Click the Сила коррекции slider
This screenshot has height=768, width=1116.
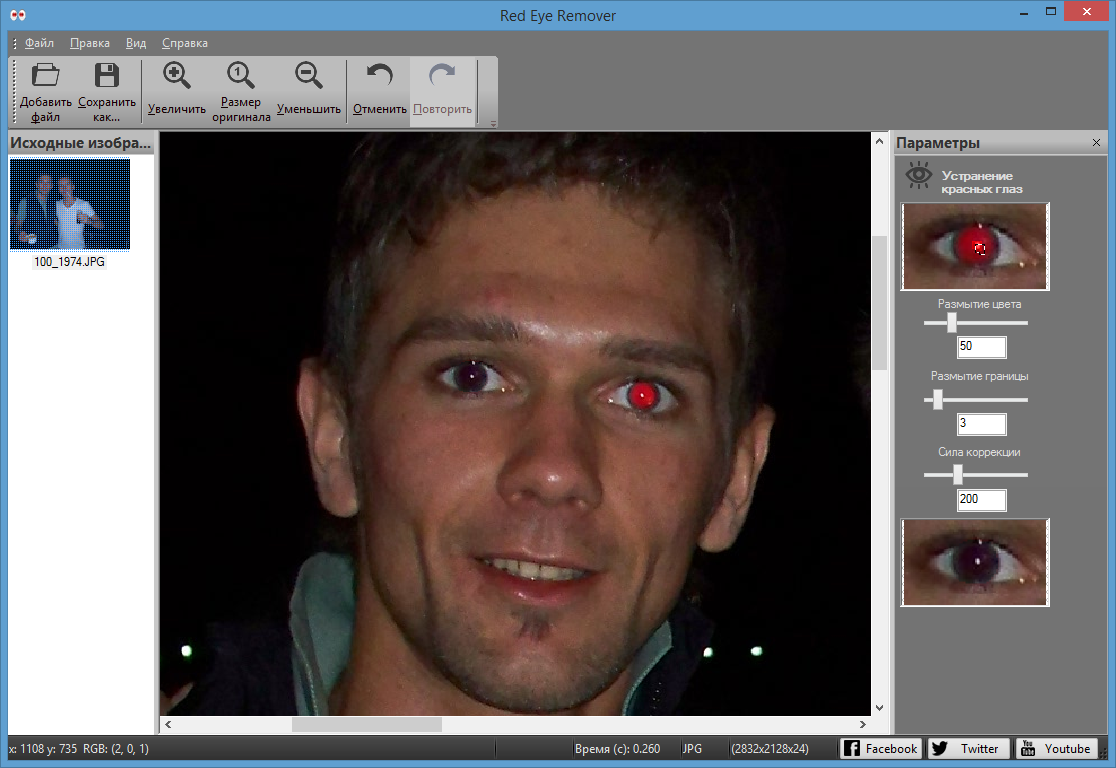pyautogui.click(x=957, y=475)
